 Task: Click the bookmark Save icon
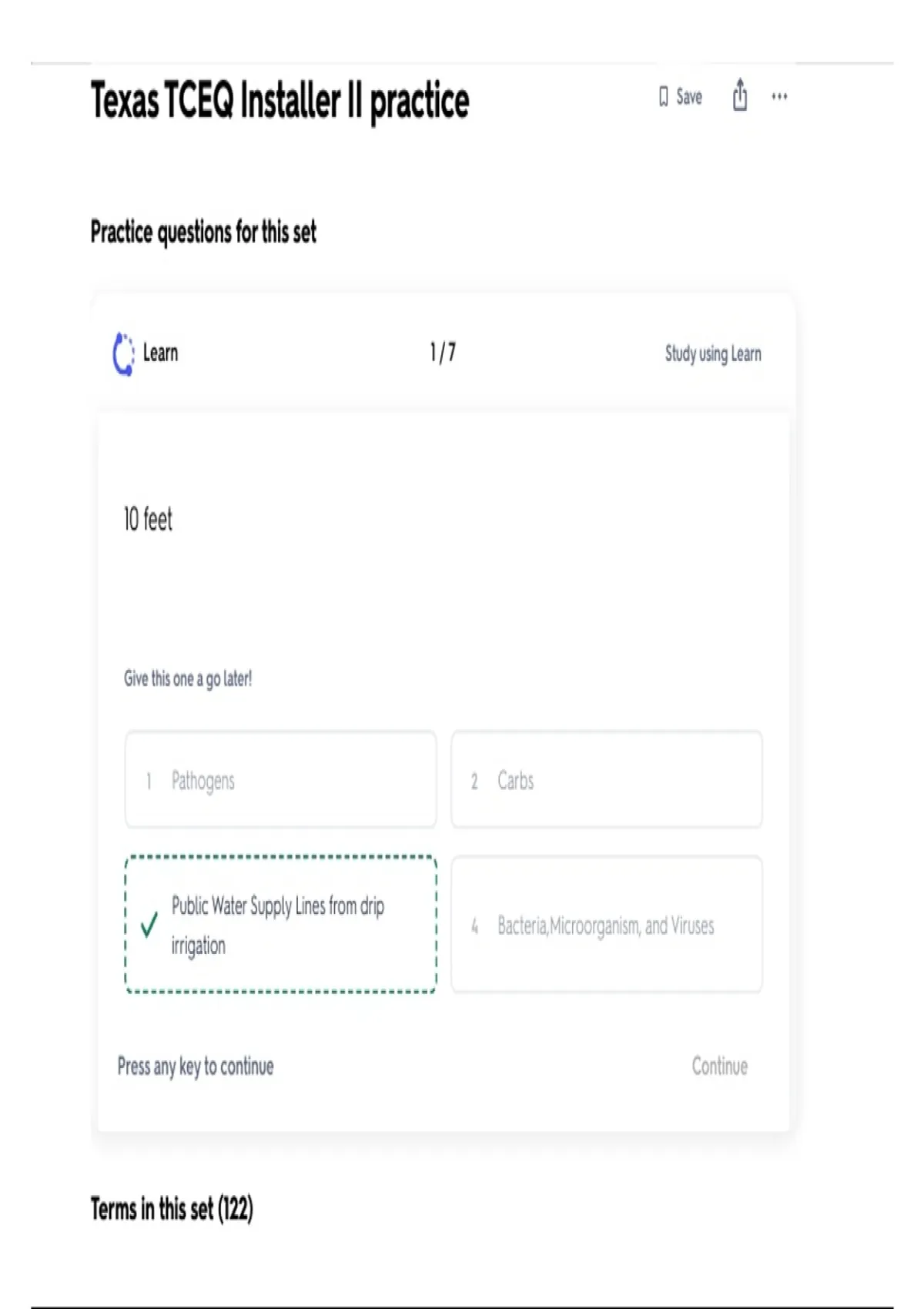click(663, 97)
